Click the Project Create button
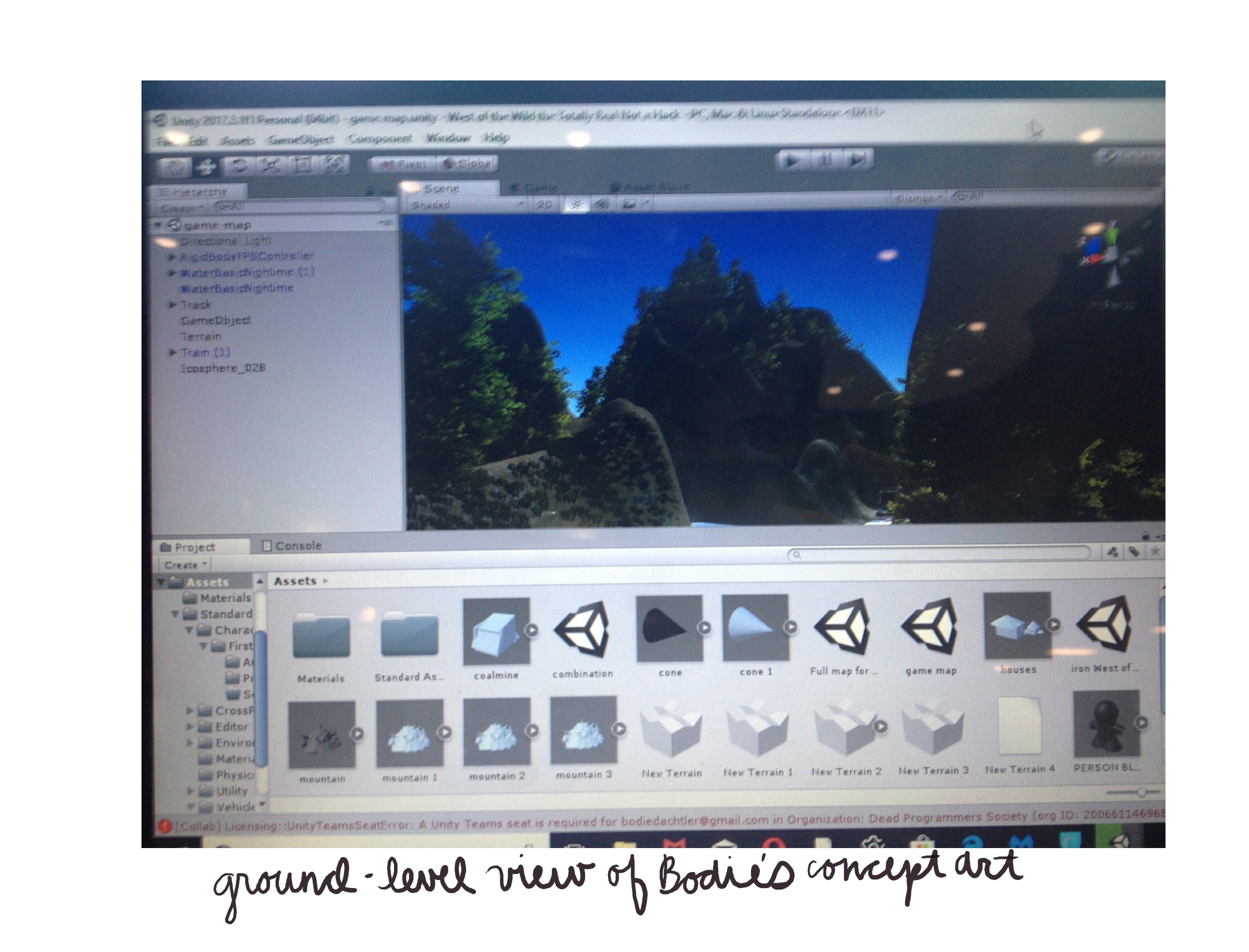 pyautogui.click(x=185, y=565)
